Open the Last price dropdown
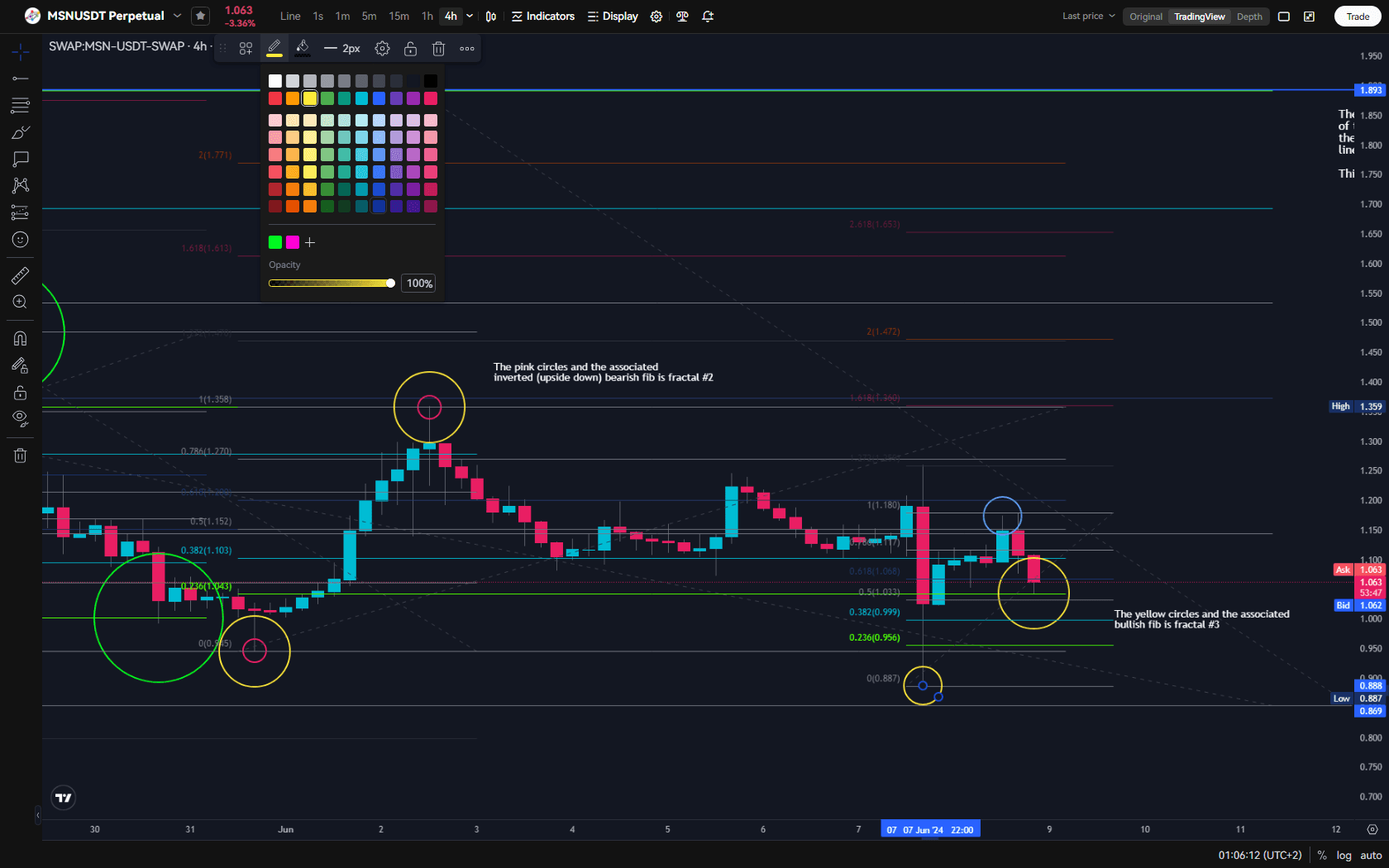Screen dimensions: 1389x868 [1089, 17]
